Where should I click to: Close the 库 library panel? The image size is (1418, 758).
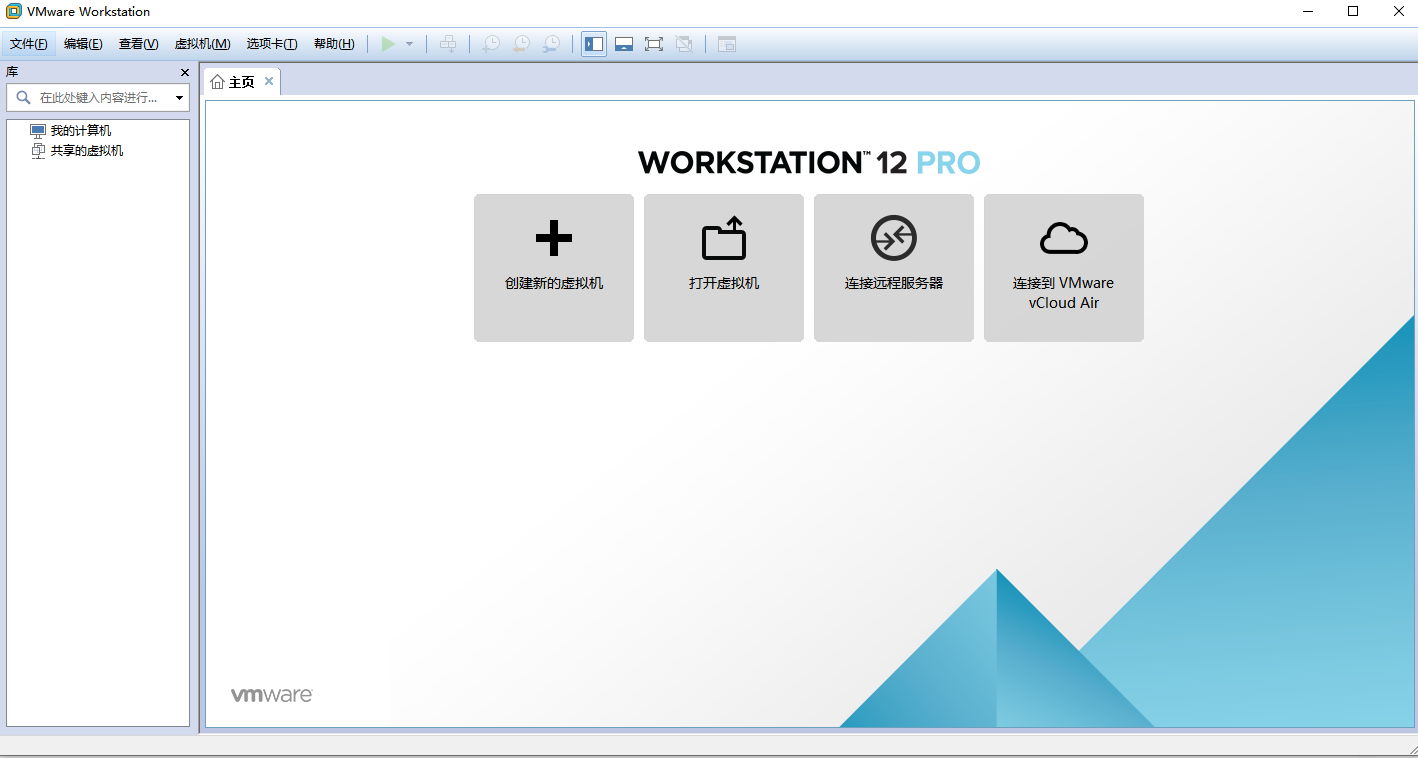point(185,72)
